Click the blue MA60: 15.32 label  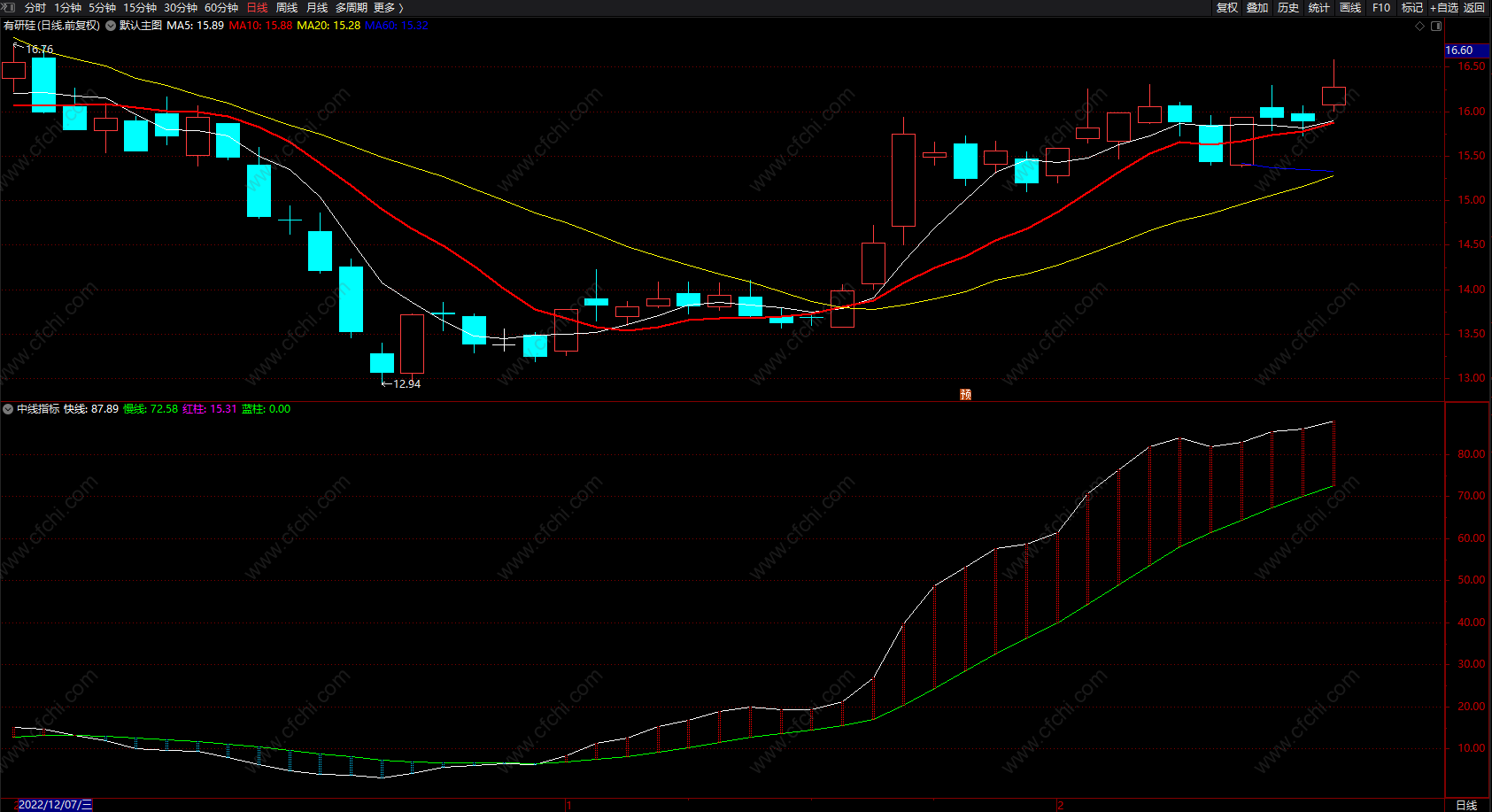[397, 26]
